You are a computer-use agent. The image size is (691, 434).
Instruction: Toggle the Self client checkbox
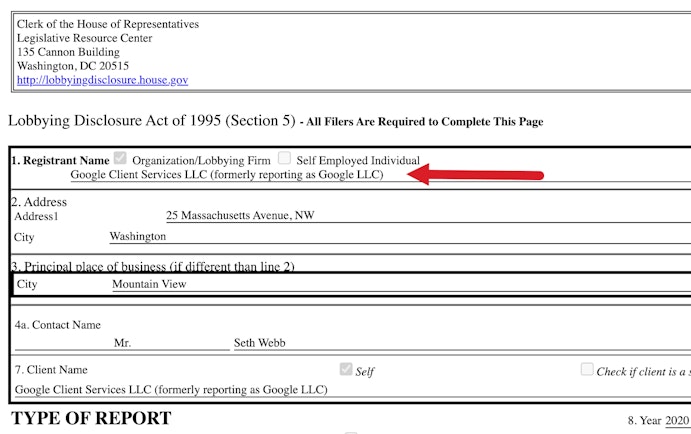click(x=346, y=369)
